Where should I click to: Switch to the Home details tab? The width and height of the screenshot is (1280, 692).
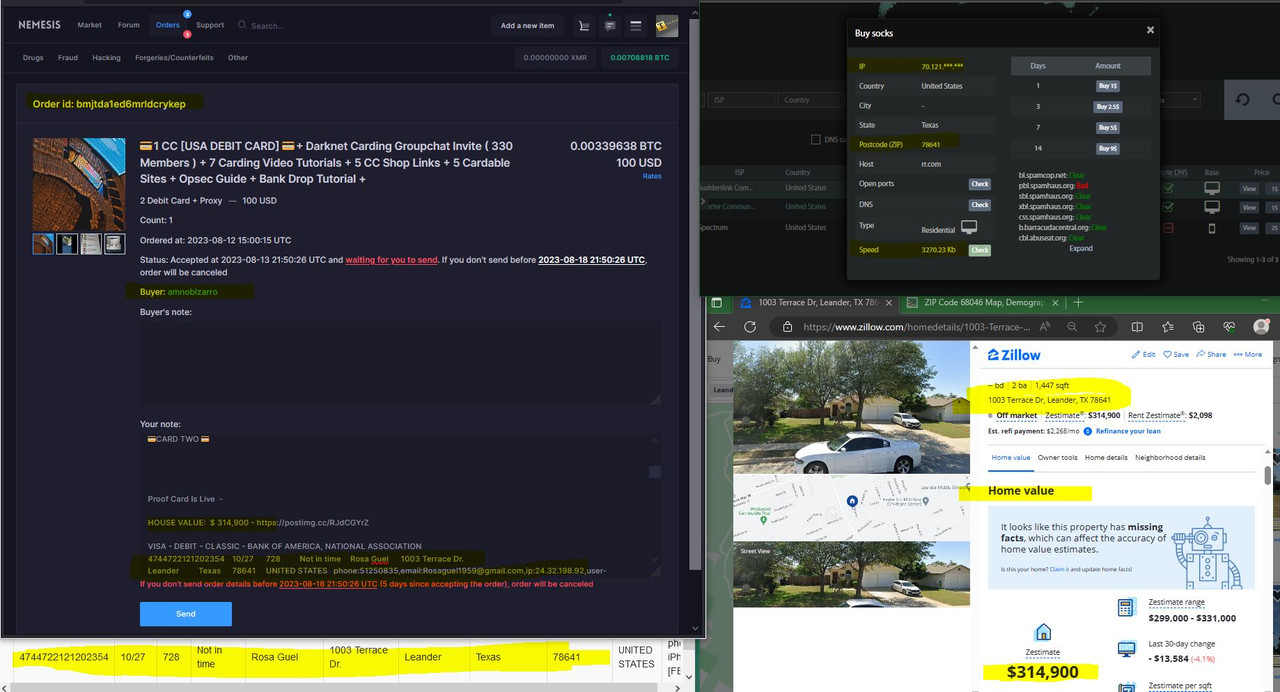1106,457
